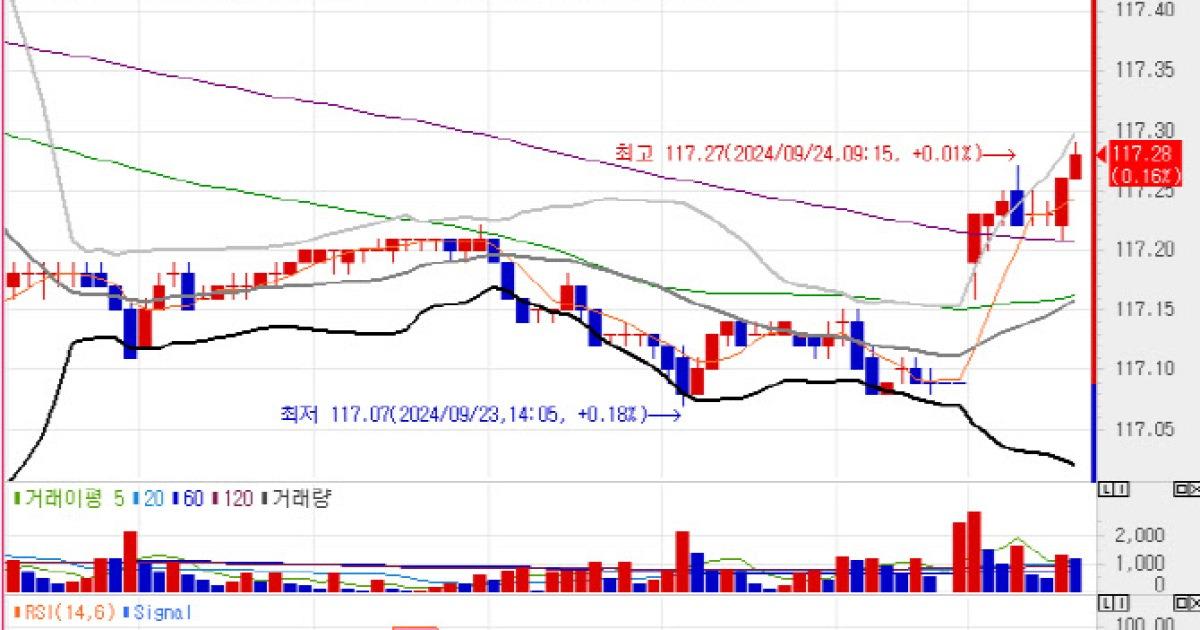Image resolution: width=1200 pixels, height=630 pixels.
Task: Close the volume panel using its X icon
Action: pos(1194,489)
